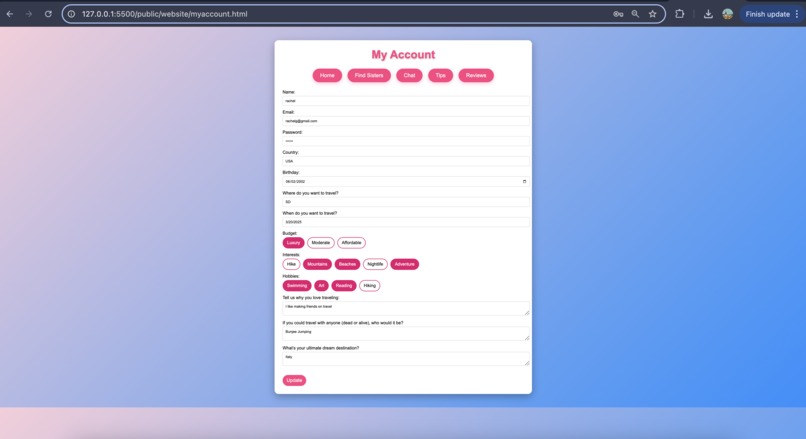This screenshot has height=439, width=806.
Task: Click the Update button
Action: [294, 380]
